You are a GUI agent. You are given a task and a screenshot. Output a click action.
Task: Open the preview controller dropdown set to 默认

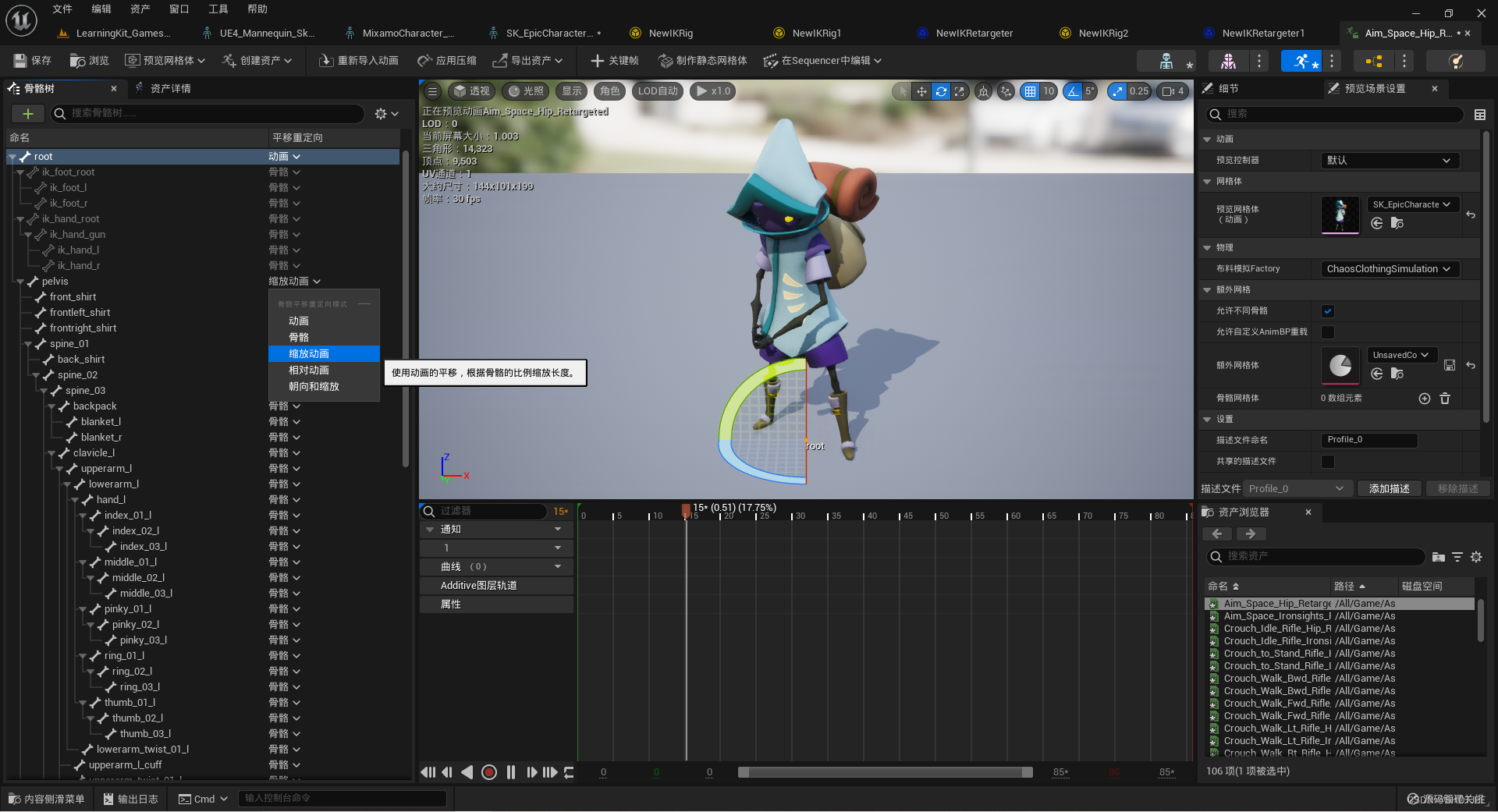click(1390, 161)
